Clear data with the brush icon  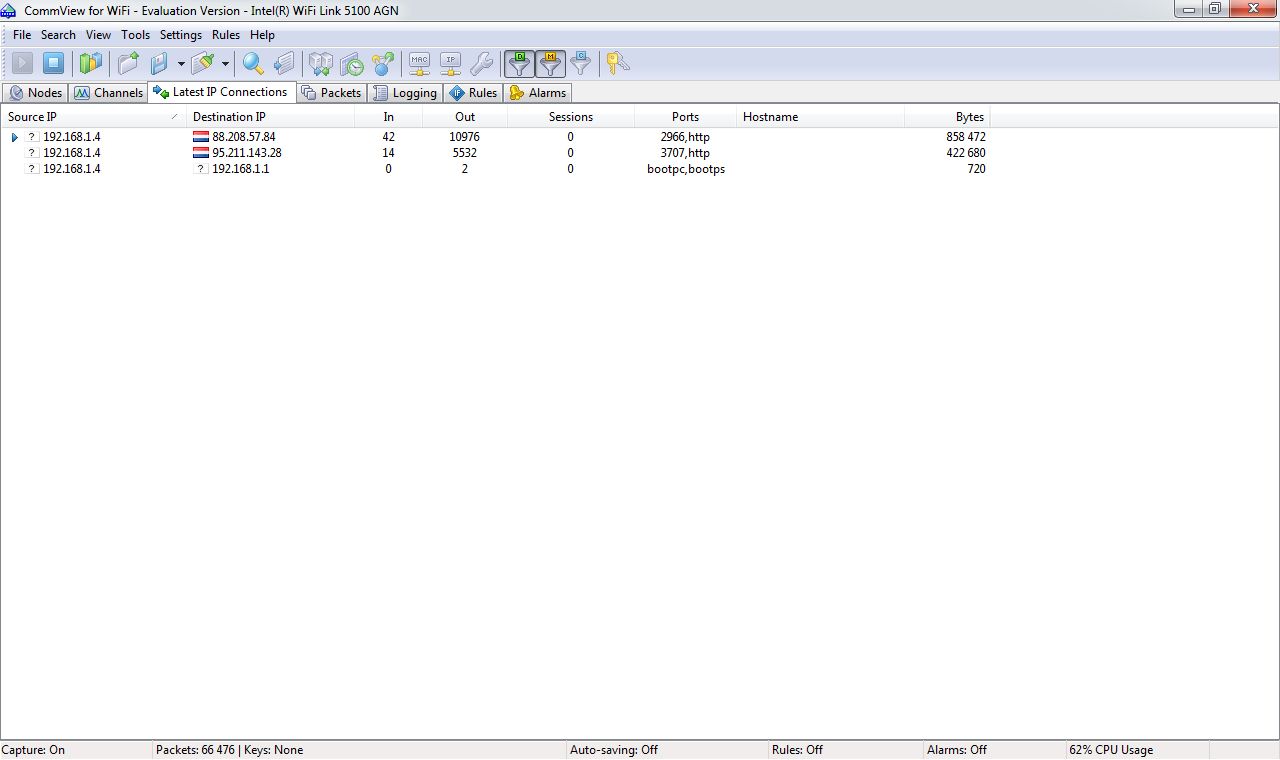203,64
